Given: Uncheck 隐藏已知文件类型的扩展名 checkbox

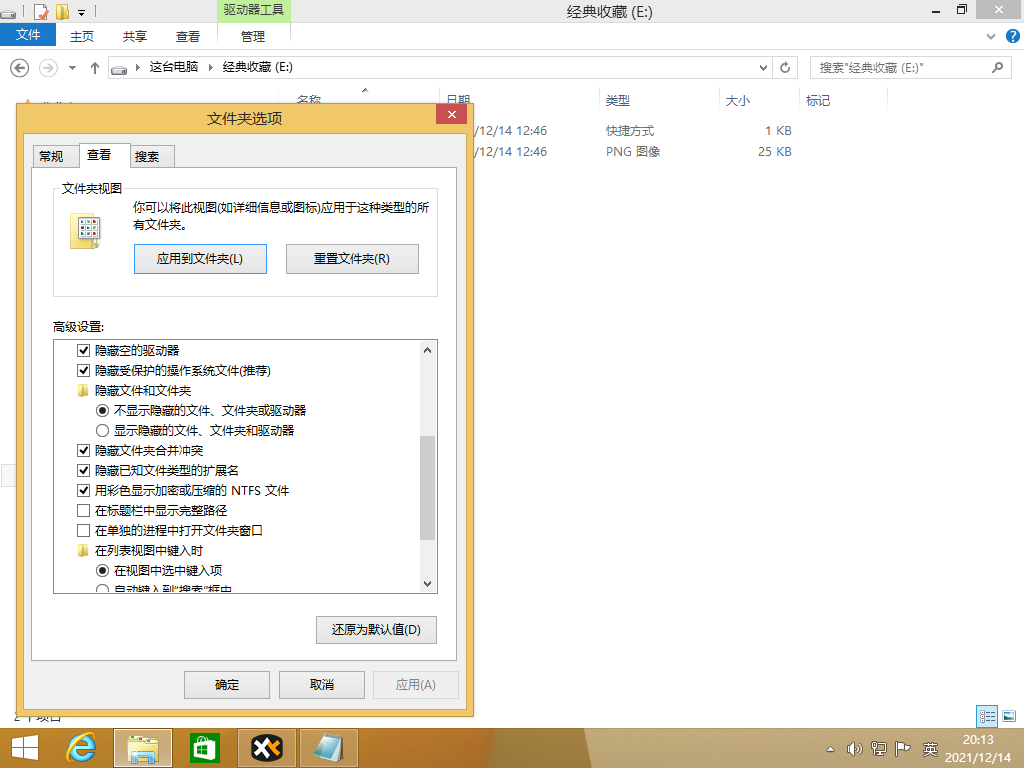Looking at the screenshot, I should 84,470.
